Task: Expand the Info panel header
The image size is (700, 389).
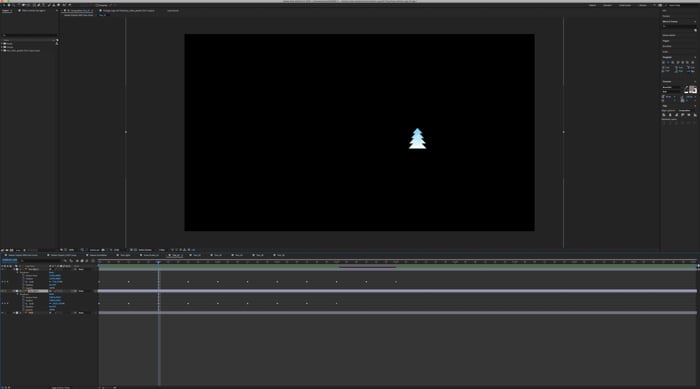Action: pos(664,10)
